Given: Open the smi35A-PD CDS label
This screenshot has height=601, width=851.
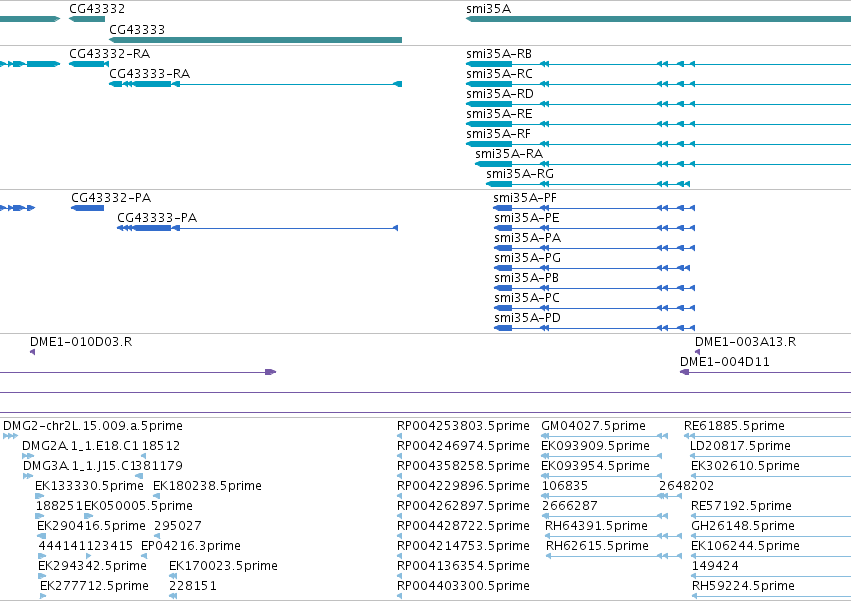Looking at the screenshot, I should click(527, 318).
